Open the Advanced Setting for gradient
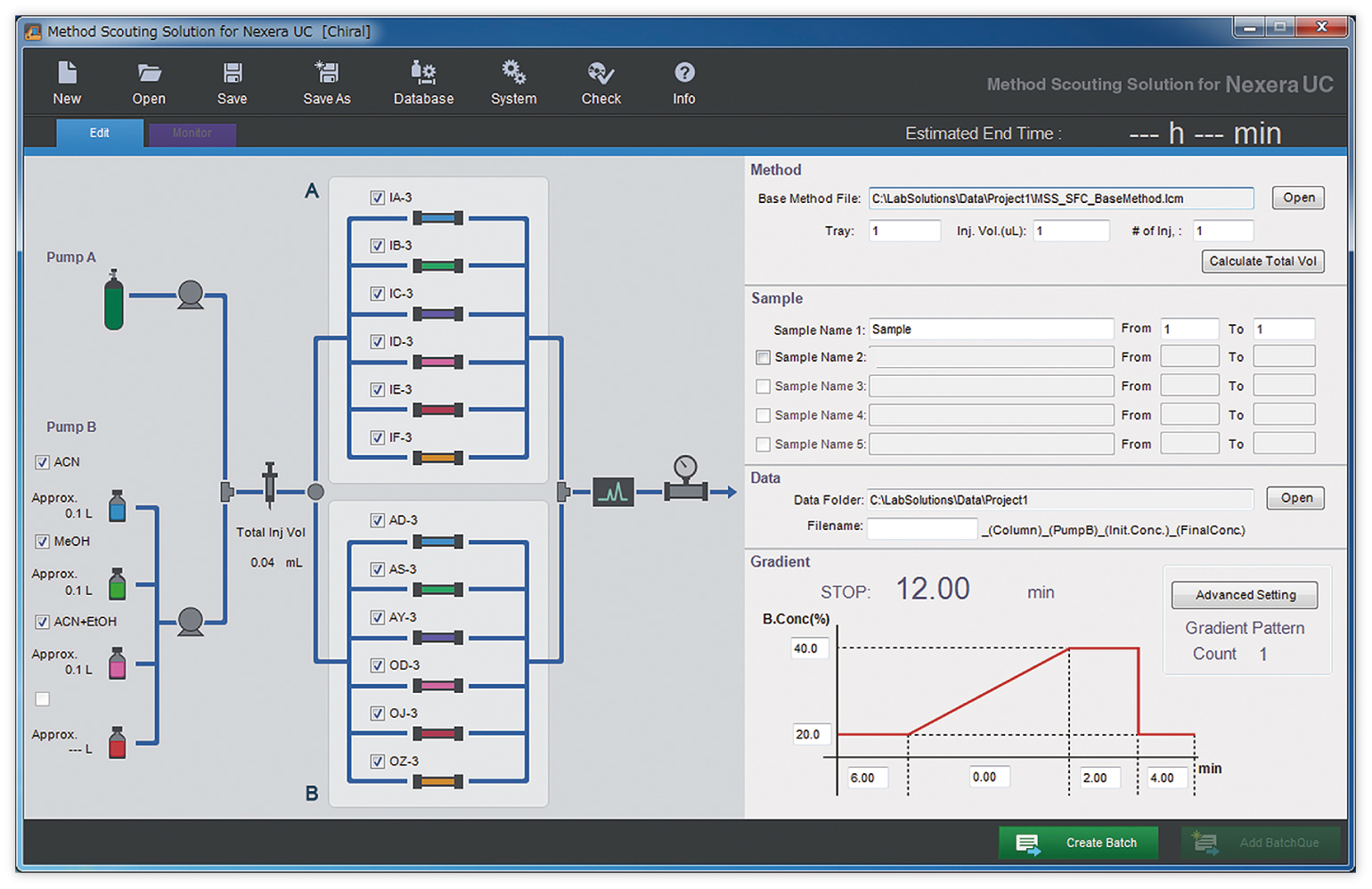The width and height of the screenshot is (1372, 889). point(1245,595)
